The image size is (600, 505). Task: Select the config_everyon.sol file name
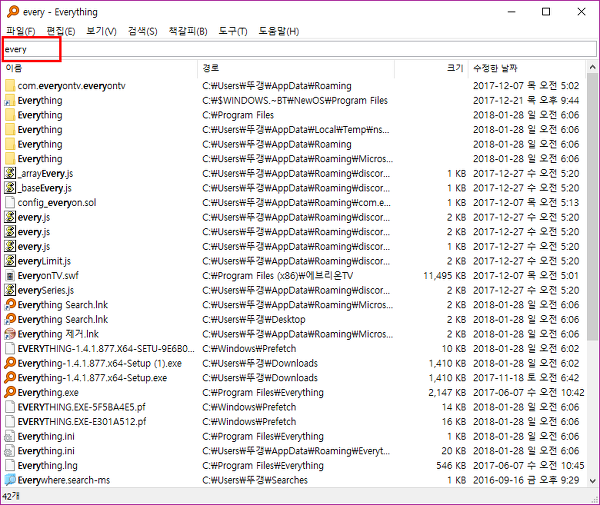click(x=57, y=202)
